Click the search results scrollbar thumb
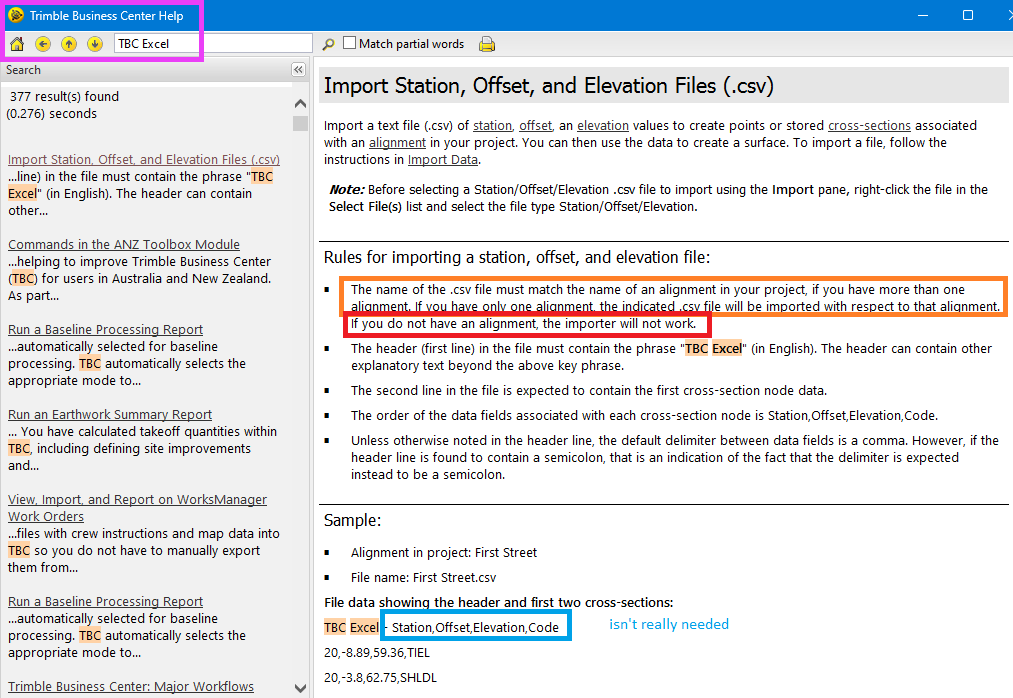 [x=300, y=123]
